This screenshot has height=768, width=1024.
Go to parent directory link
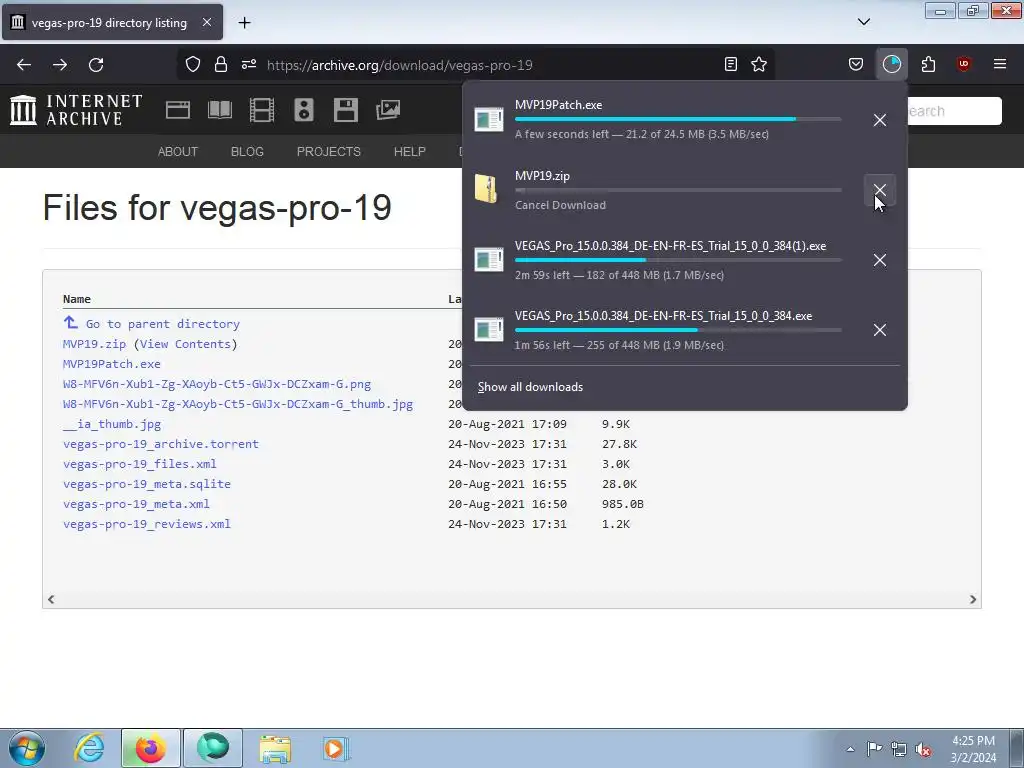tap(162, 324)
